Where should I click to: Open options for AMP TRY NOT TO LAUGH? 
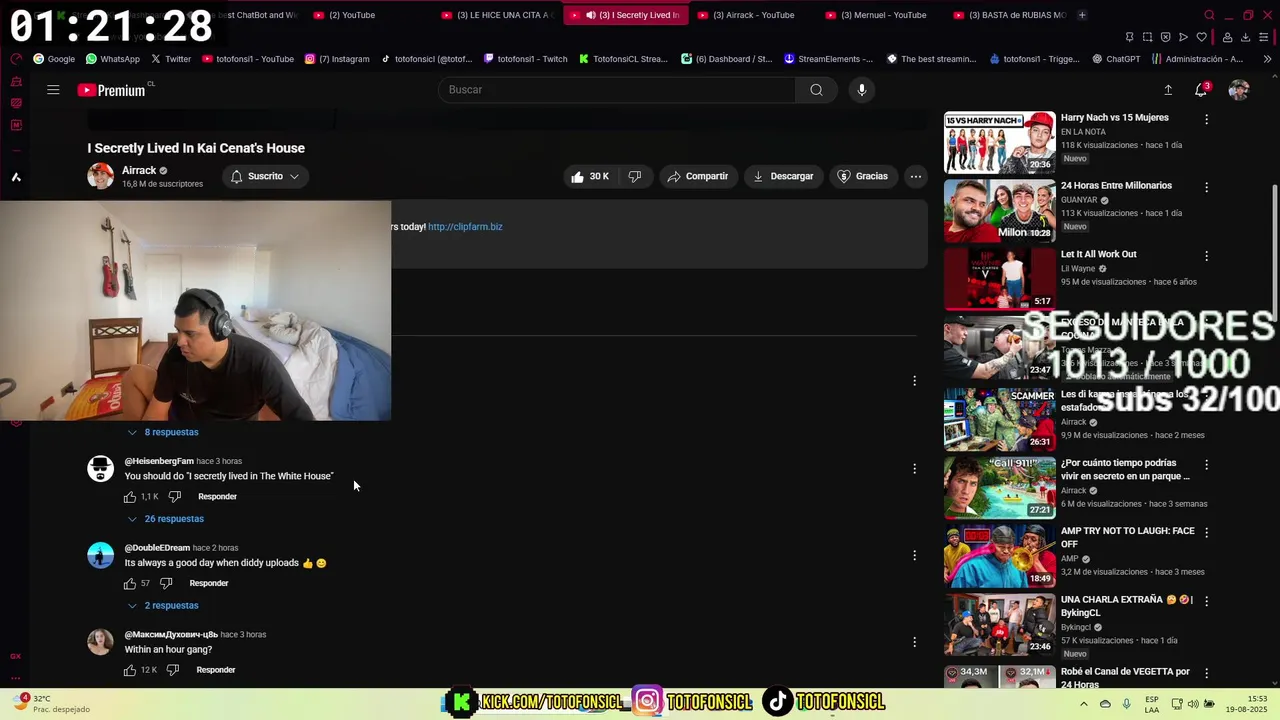tap(1206, 533)
